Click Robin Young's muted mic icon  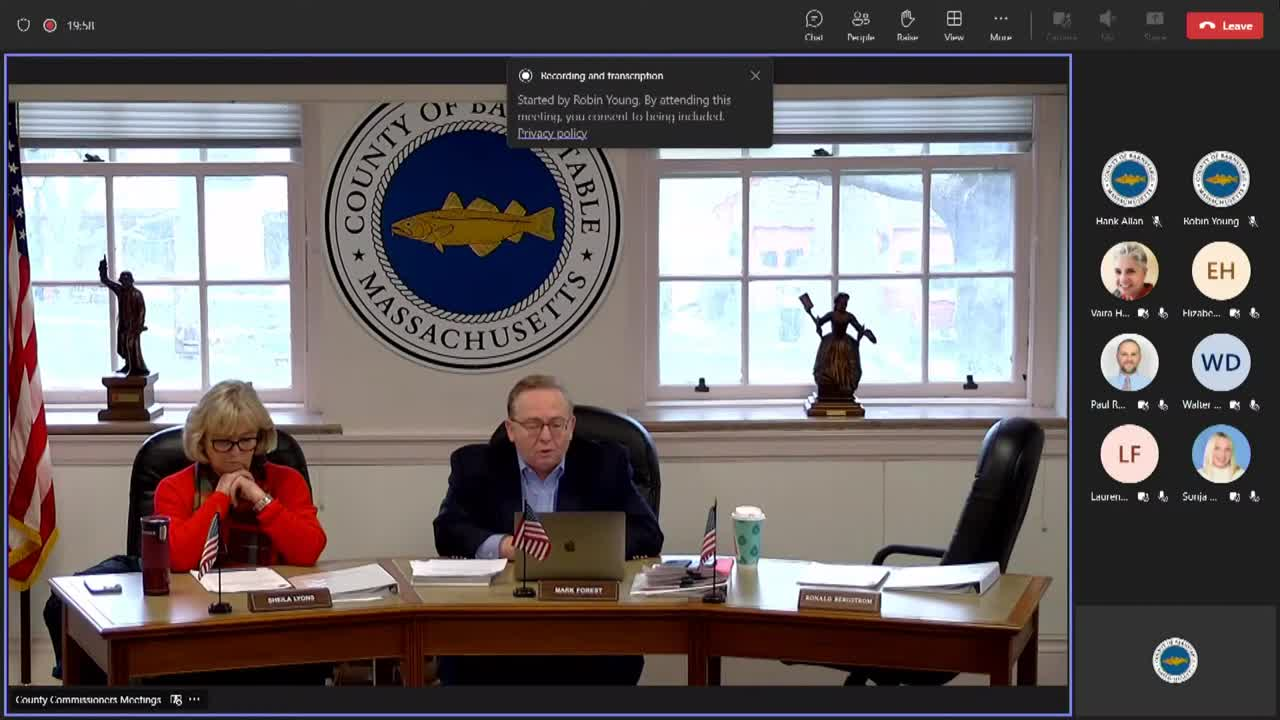1253,221
